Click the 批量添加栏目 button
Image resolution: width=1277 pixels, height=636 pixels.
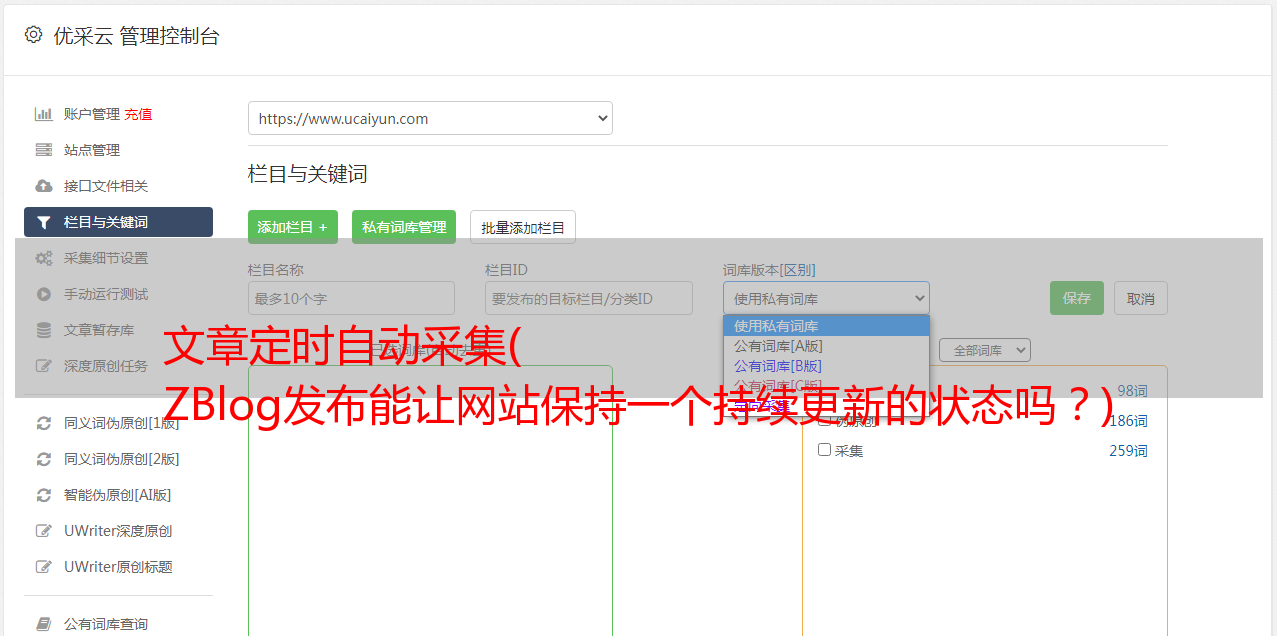pos(523,227)
